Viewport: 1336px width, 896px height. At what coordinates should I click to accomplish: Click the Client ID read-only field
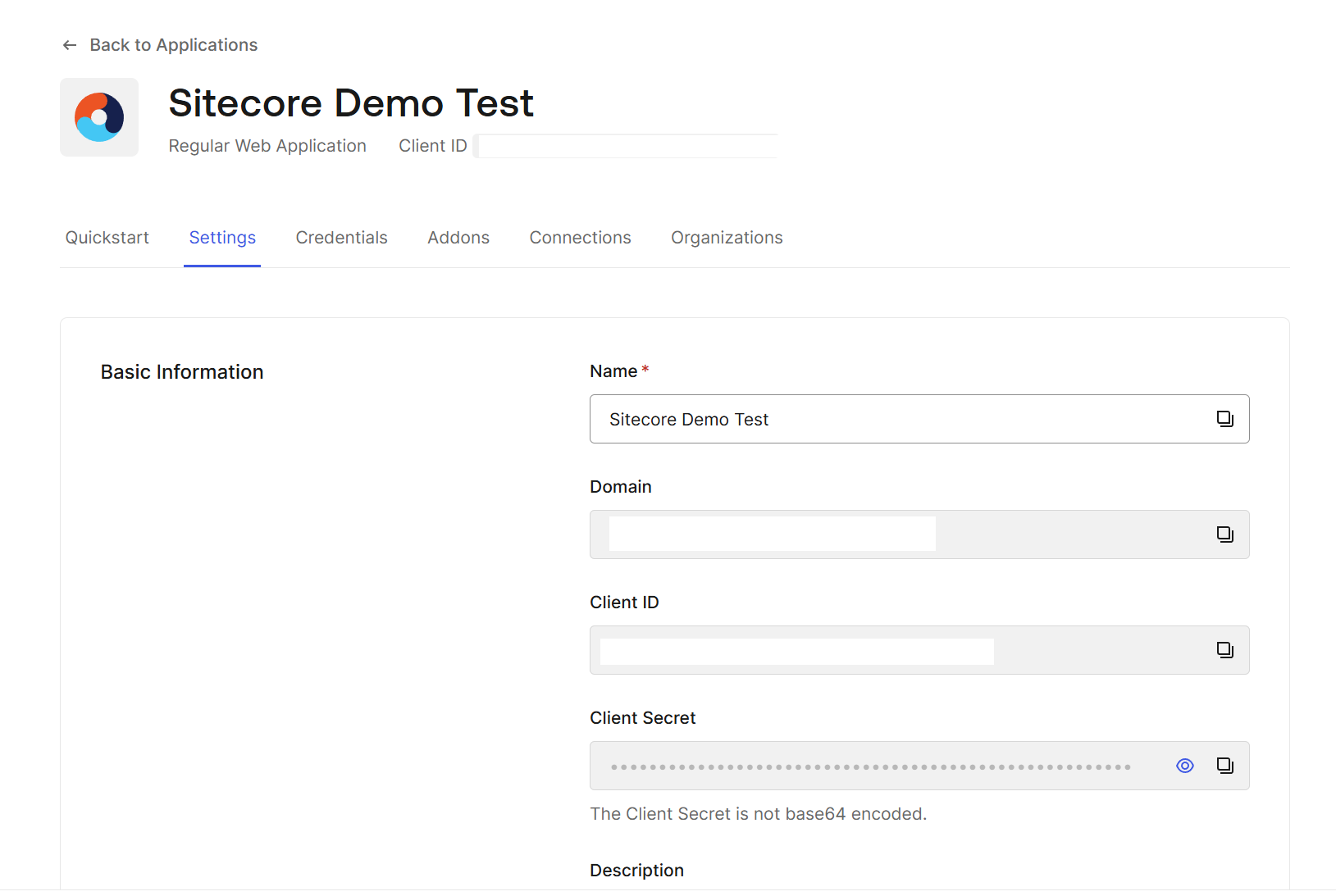pyautogui.click(x=919, y=650)
